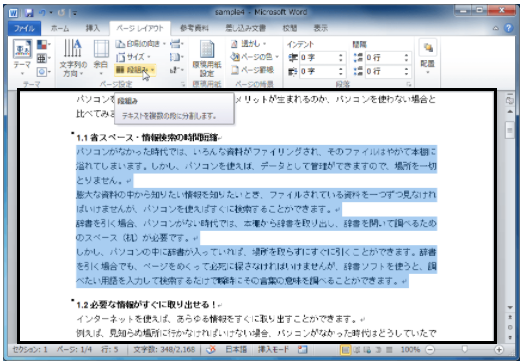Click the previous page browse button
This screenshot has width=521, height=361.
510,317
